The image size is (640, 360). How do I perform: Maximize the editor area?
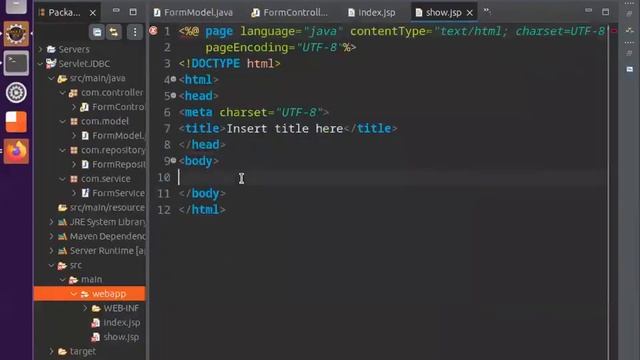[x=605, y=12]
